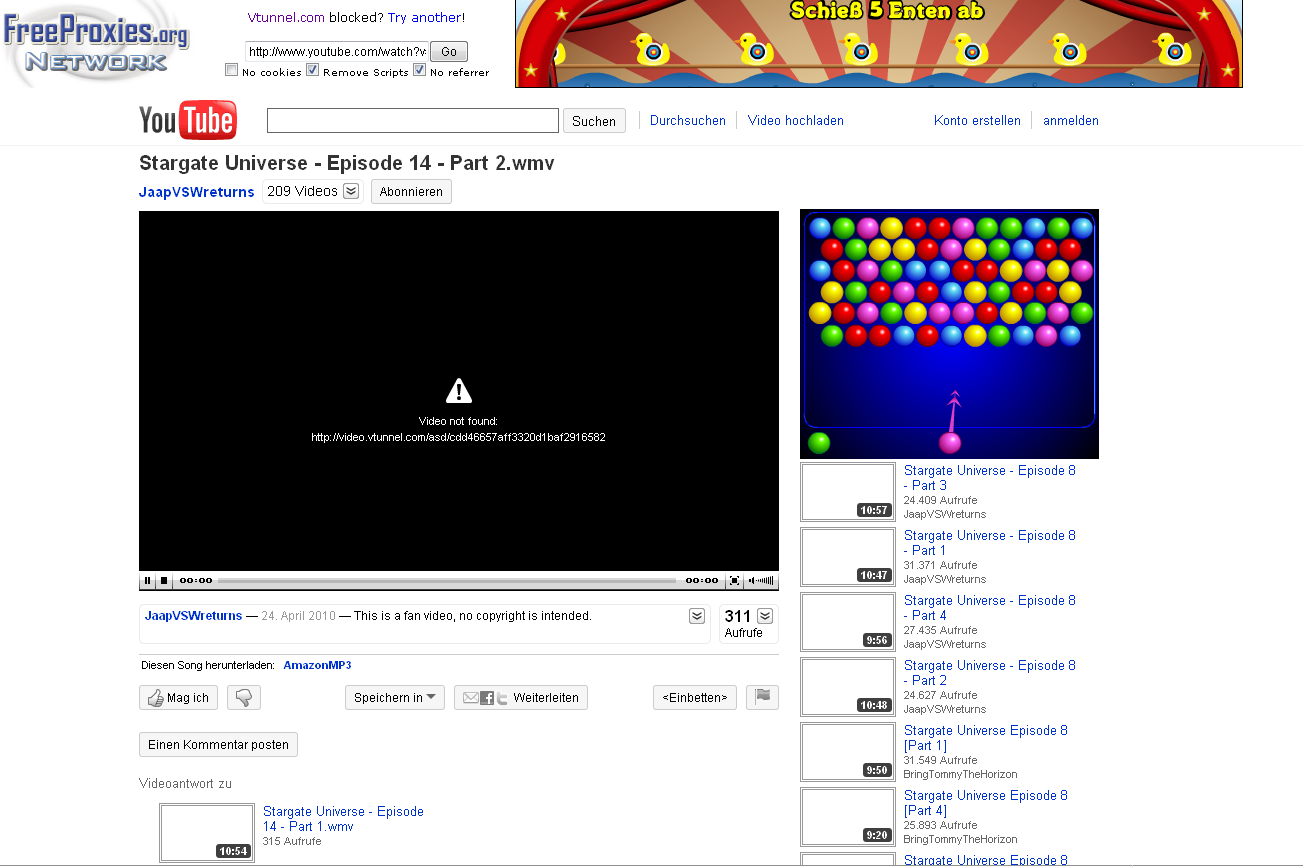Viewport: 1303px width, 867px height.
Task: Stop the video with the stop icon
Action: tap(165, 580)
